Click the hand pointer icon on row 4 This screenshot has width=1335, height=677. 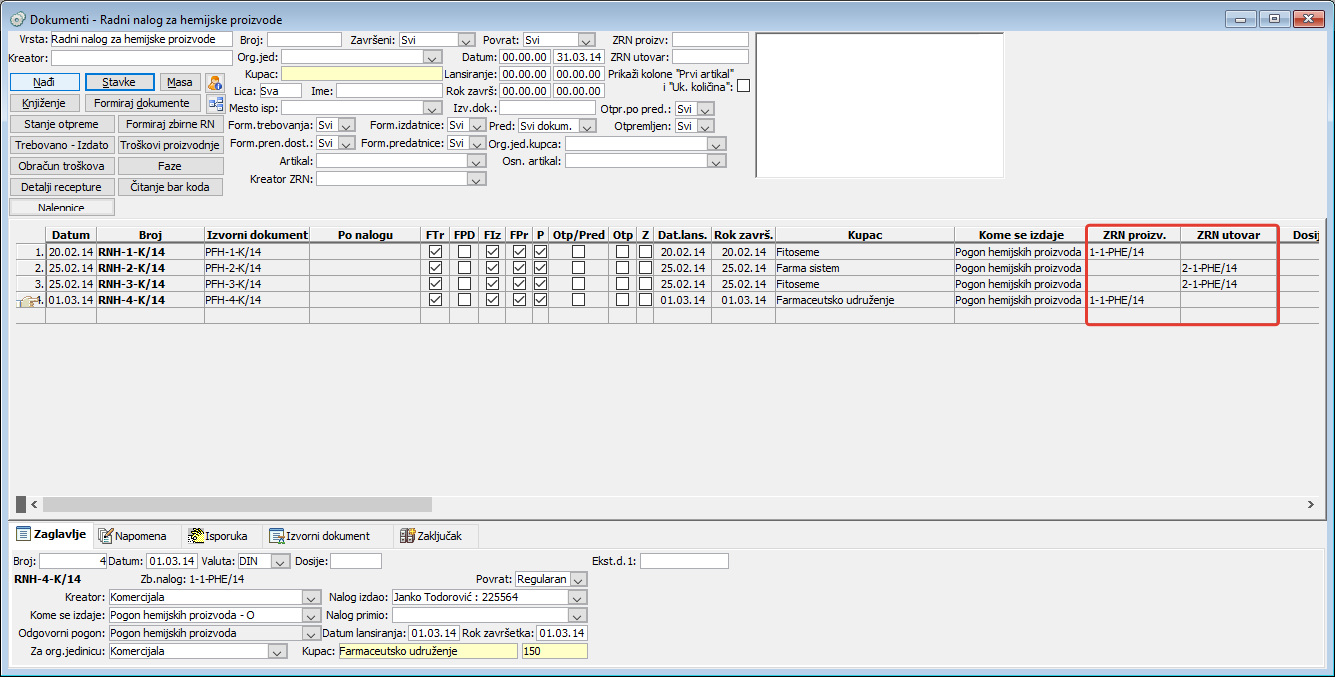point(26,301)
